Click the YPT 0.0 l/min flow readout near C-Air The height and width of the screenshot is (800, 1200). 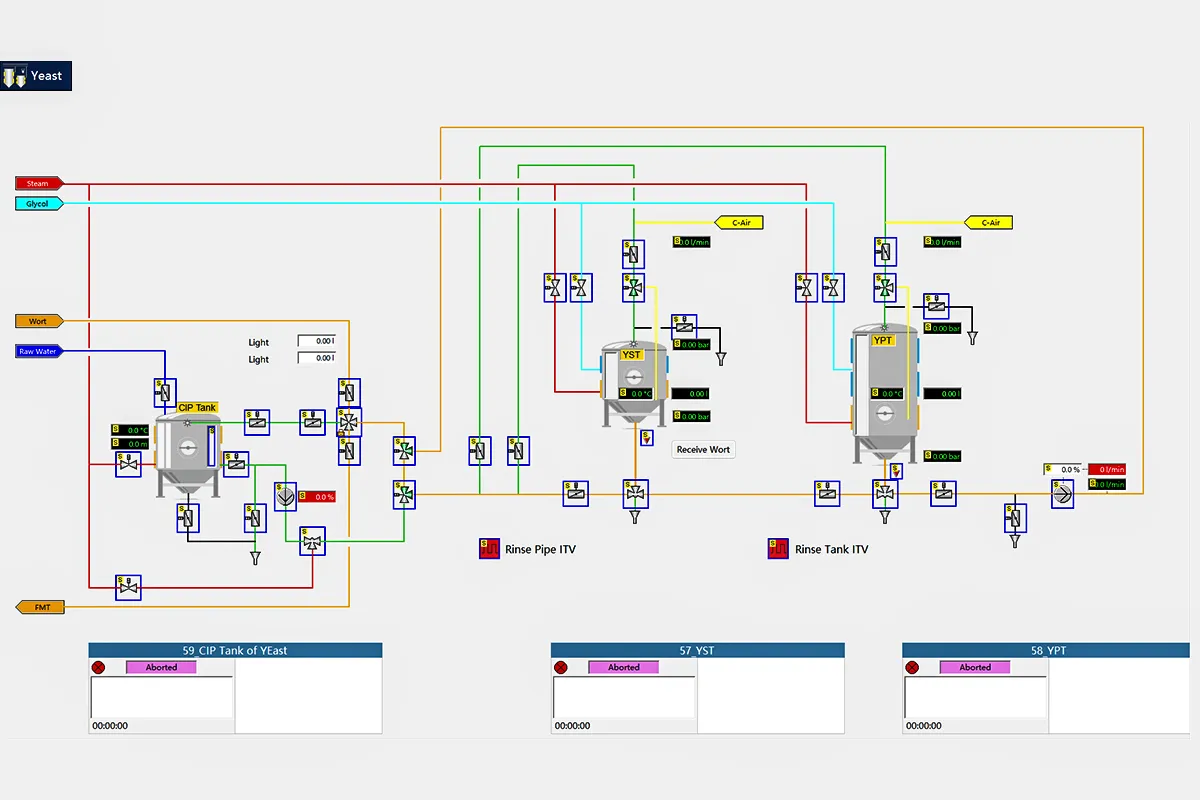pyautogui.click(x=942, y=242)
